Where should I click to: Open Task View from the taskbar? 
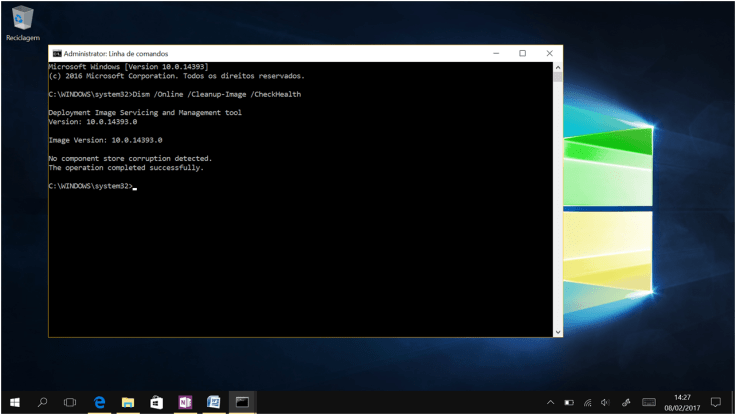(x=70, y=402)
